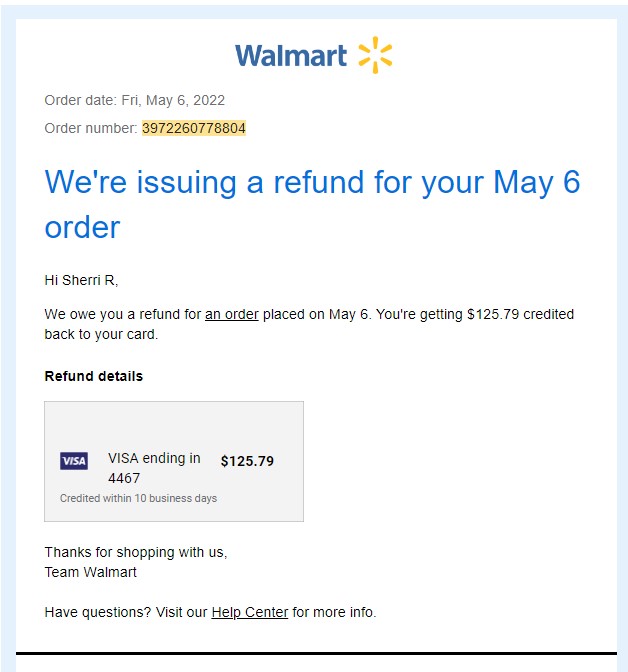Click the Refund details heading
Viewport: 628px width, 672px height.
click(93, 376)
